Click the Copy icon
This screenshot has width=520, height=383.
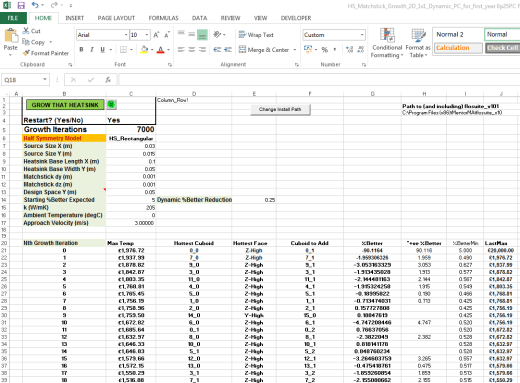point(26,42)
